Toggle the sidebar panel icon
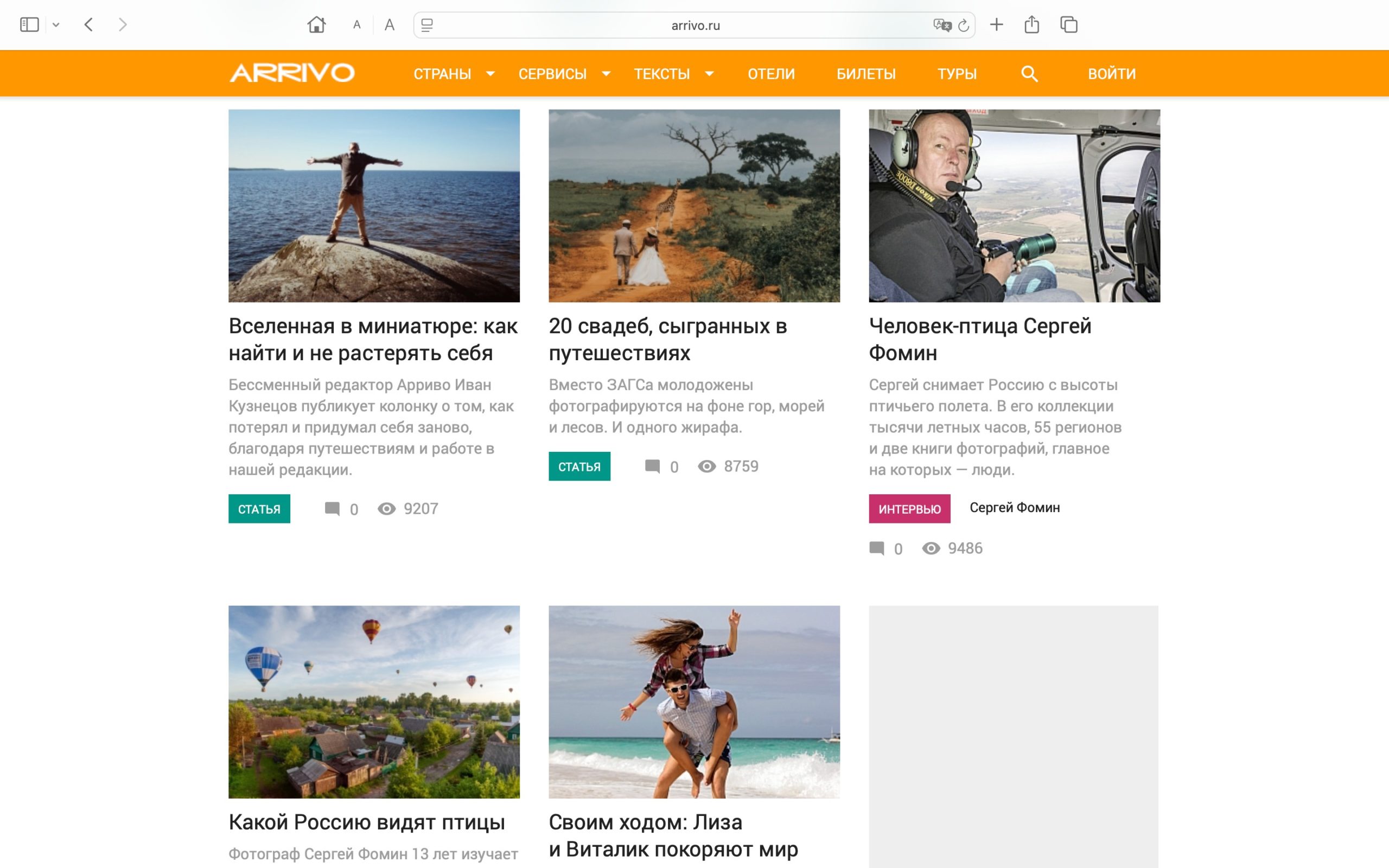Image resolution: width=1389 pixels, height=868 pixels. click(29, 25)
